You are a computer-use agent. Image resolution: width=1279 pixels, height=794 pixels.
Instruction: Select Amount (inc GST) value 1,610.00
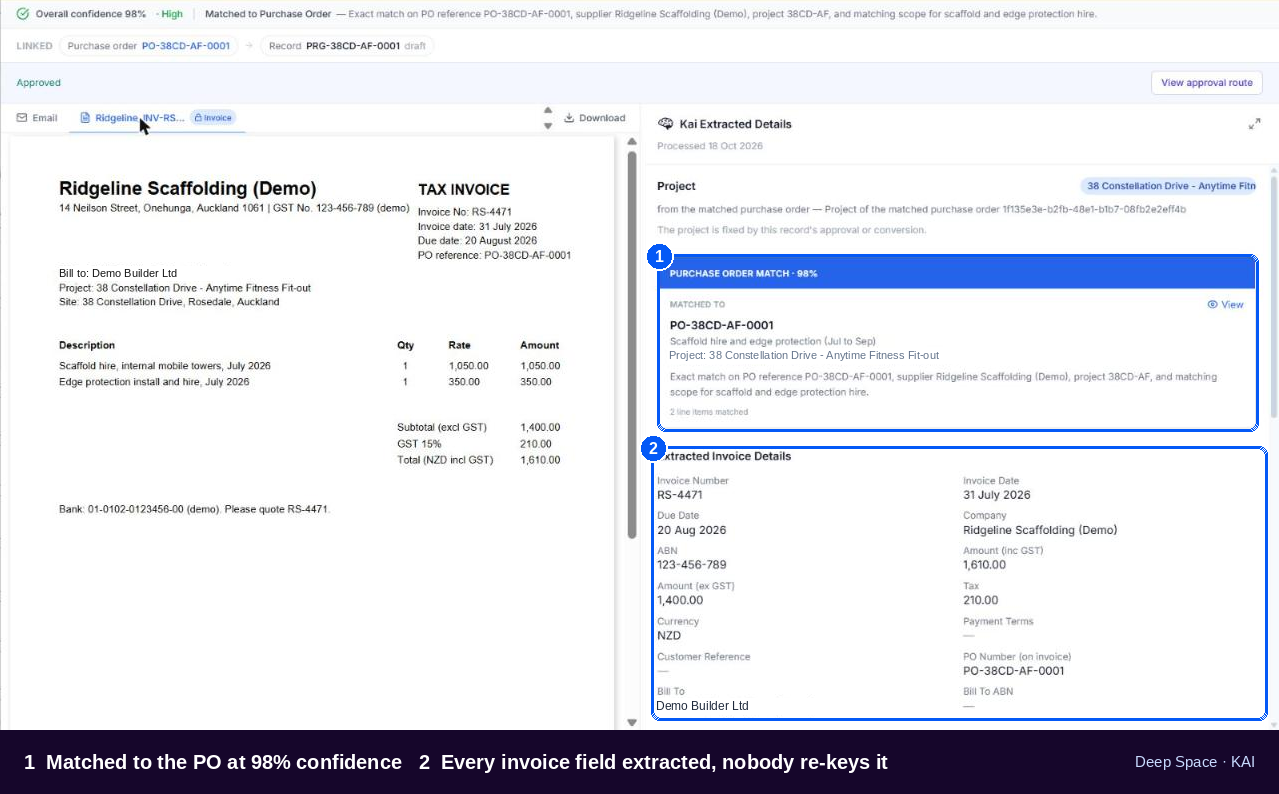click(985, 565)
